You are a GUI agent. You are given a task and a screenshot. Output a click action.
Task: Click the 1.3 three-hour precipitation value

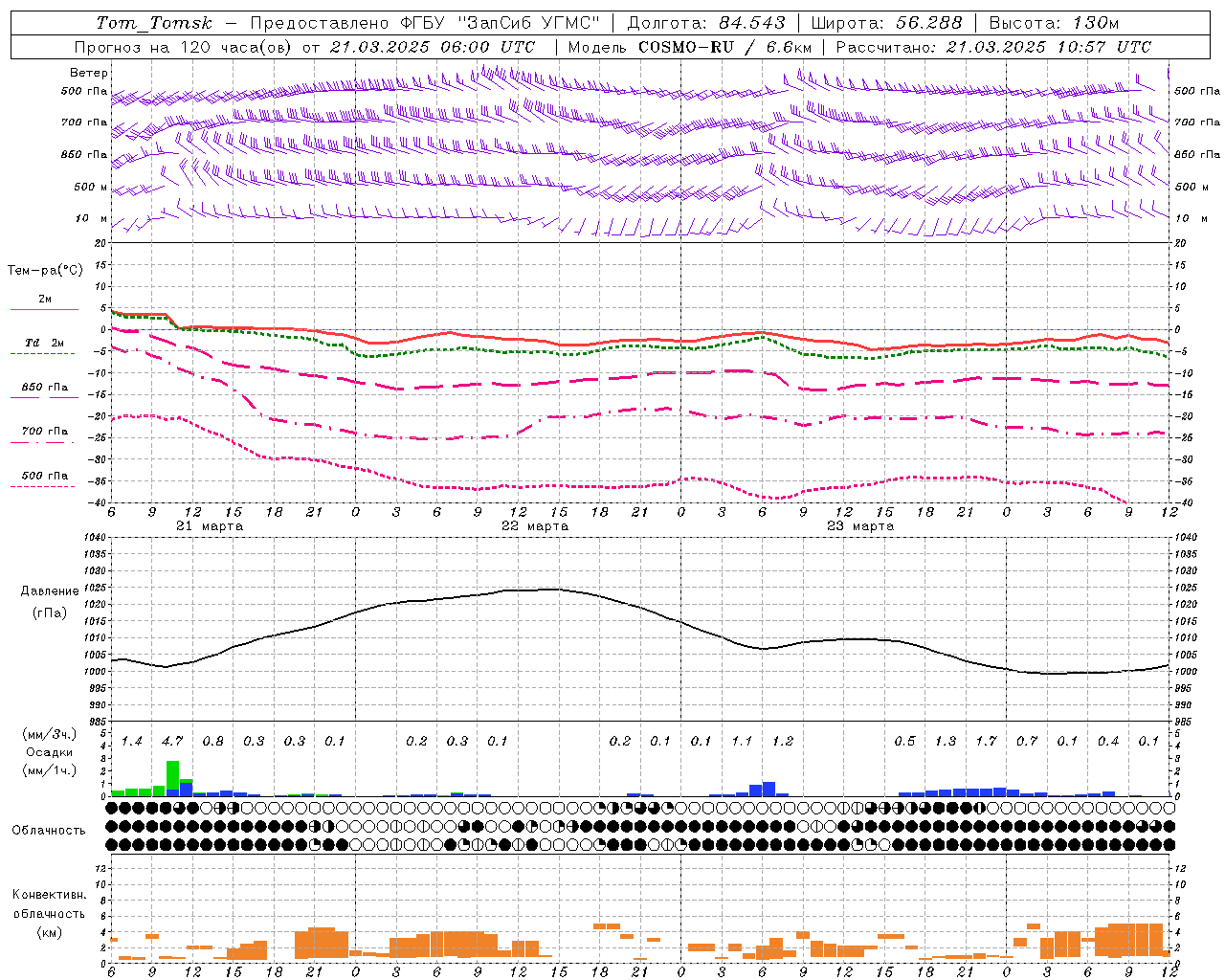946,741
